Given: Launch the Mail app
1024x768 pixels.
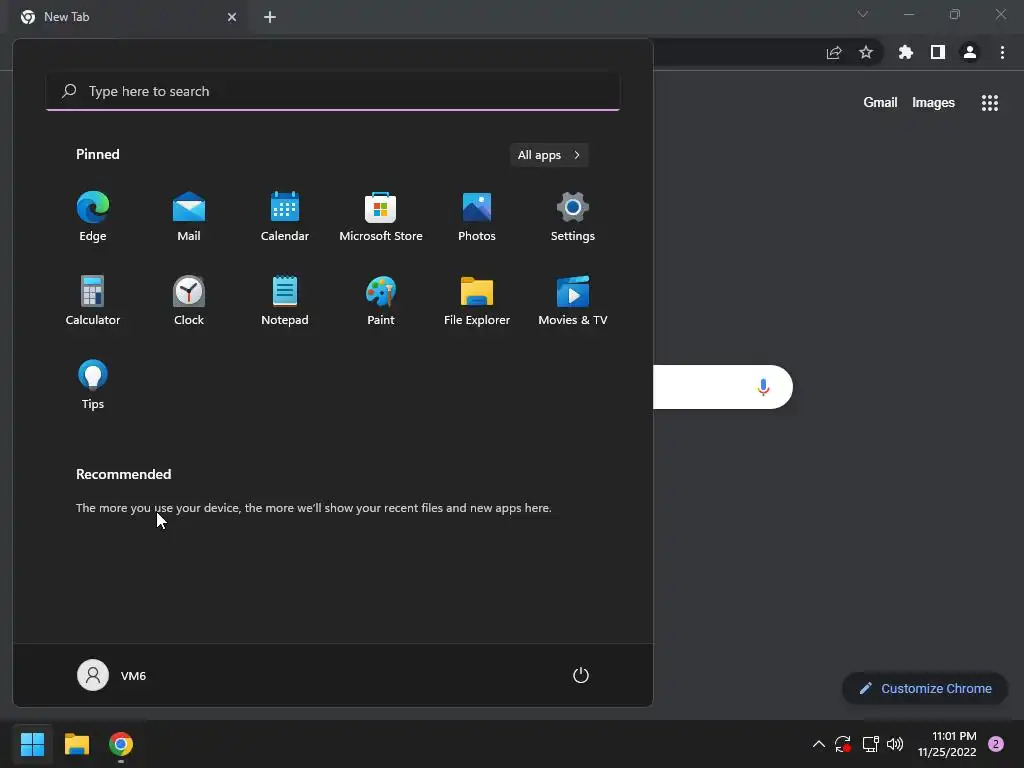Looking at the screenshot, I should [x=189, y=217].
